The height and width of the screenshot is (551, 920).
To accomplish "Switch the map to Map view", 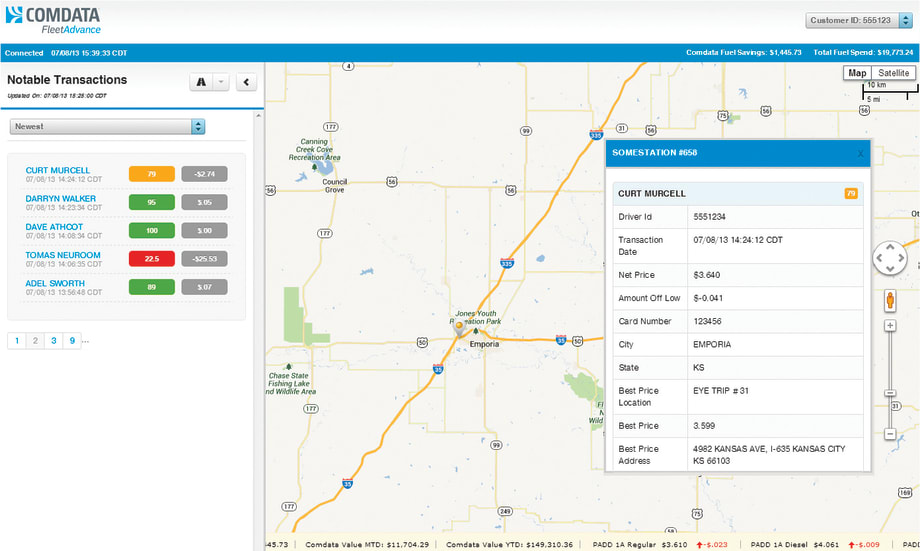I will point(857,73).
